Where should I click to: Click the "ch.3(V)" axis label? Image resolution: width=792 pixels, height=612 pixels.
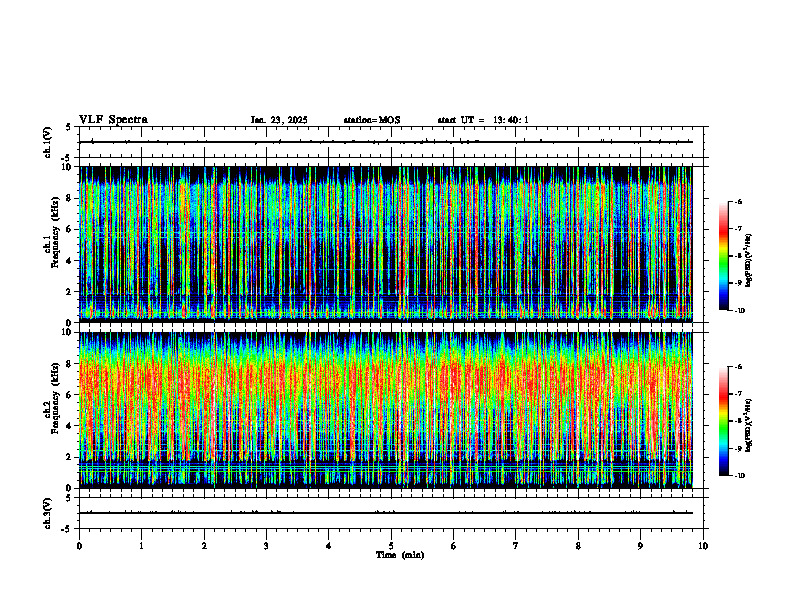click(47, 513)
